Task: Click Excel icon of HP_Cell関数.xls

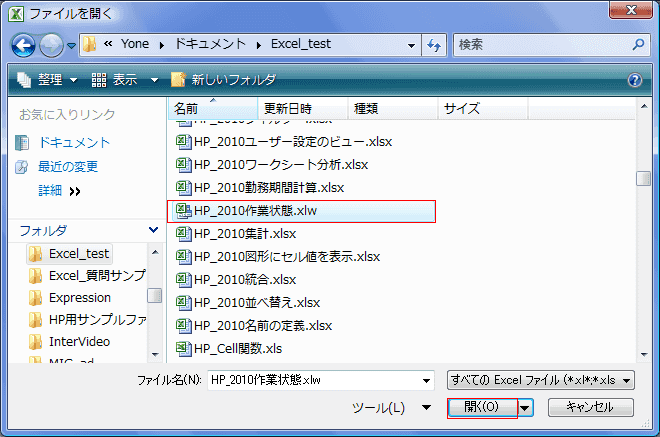Action: tap(183, 349)
